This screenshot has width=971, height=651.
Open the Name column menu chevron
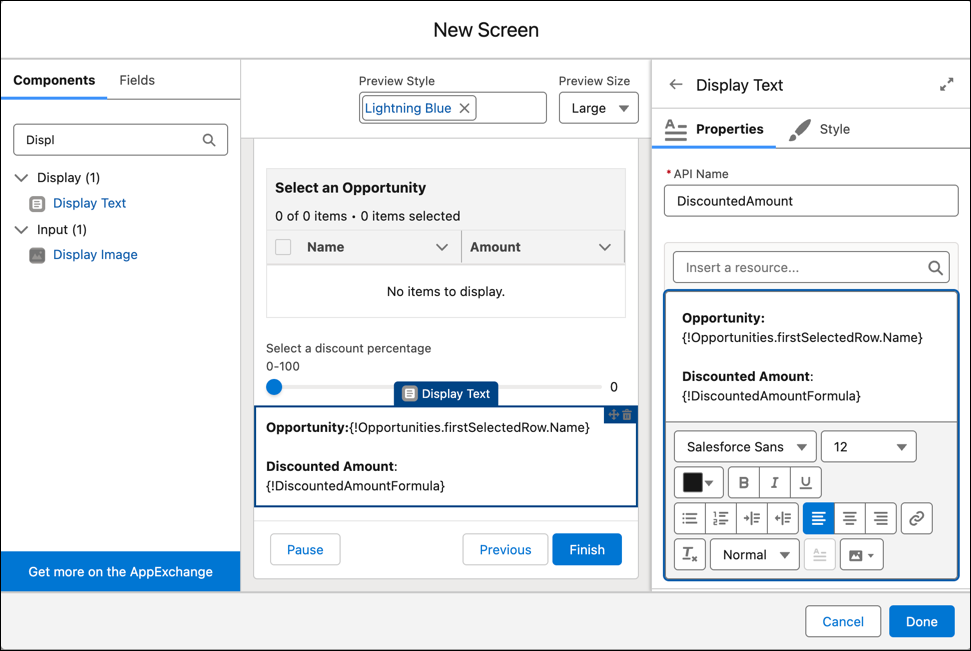click(442, 247)
